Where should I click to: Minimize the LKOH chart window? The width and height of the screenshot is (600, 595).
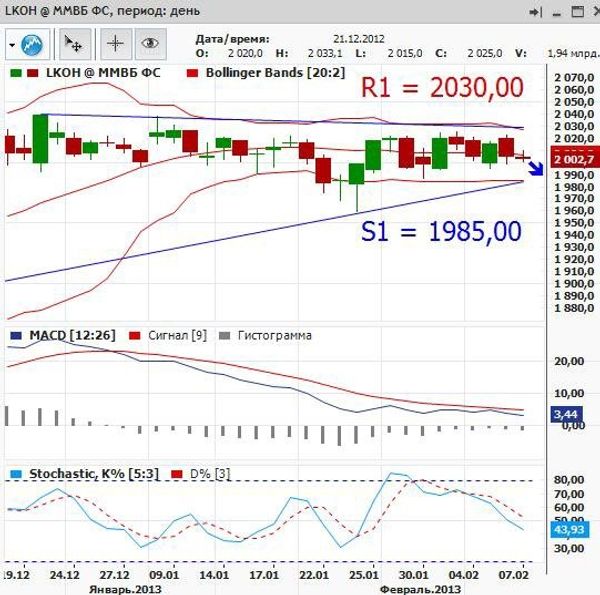(557, 13)
